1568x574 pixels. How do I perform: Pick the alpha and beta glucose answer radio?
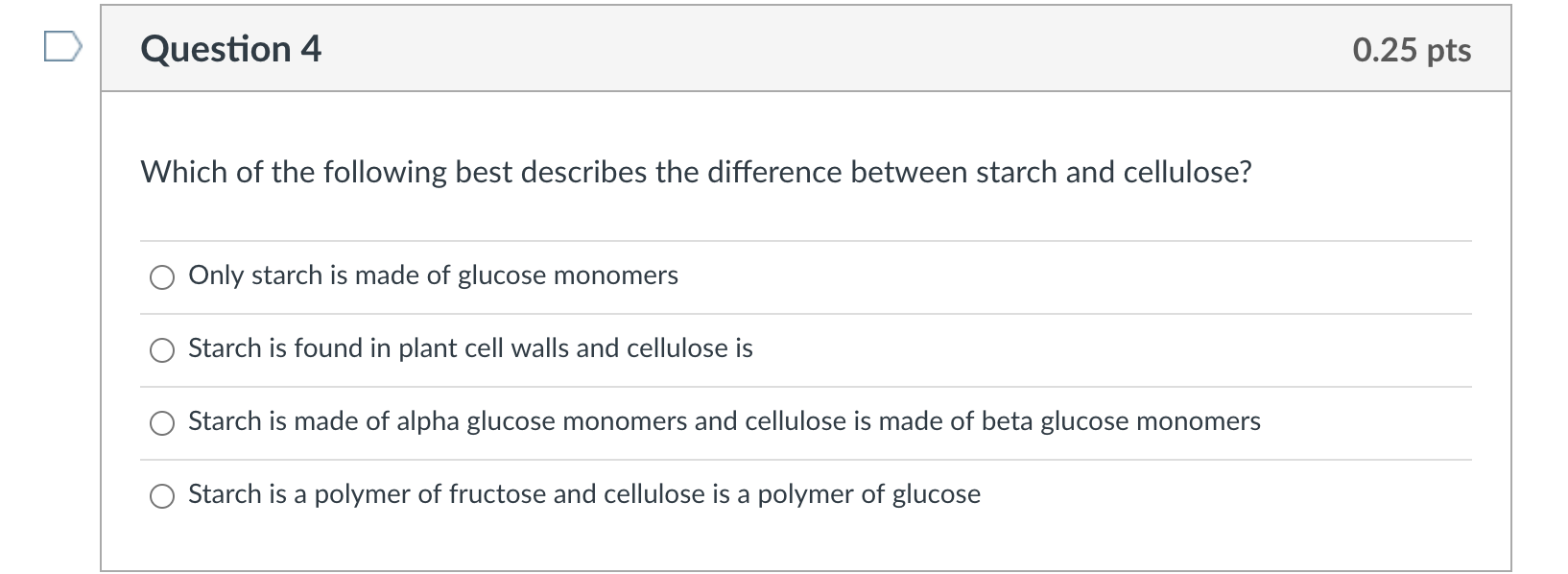coord(162,423)
